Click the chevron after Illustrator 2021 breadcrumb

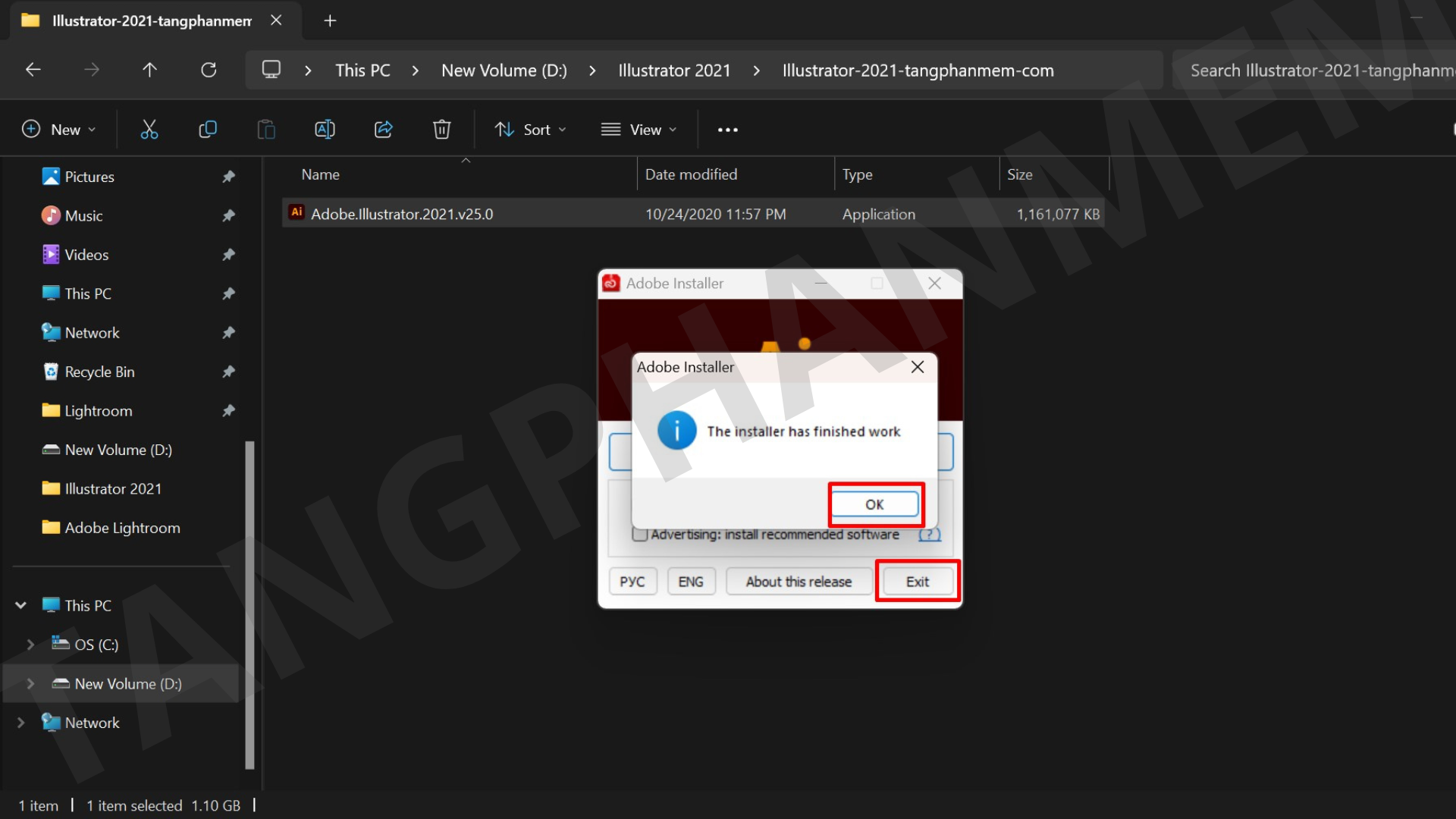point(757,71)
